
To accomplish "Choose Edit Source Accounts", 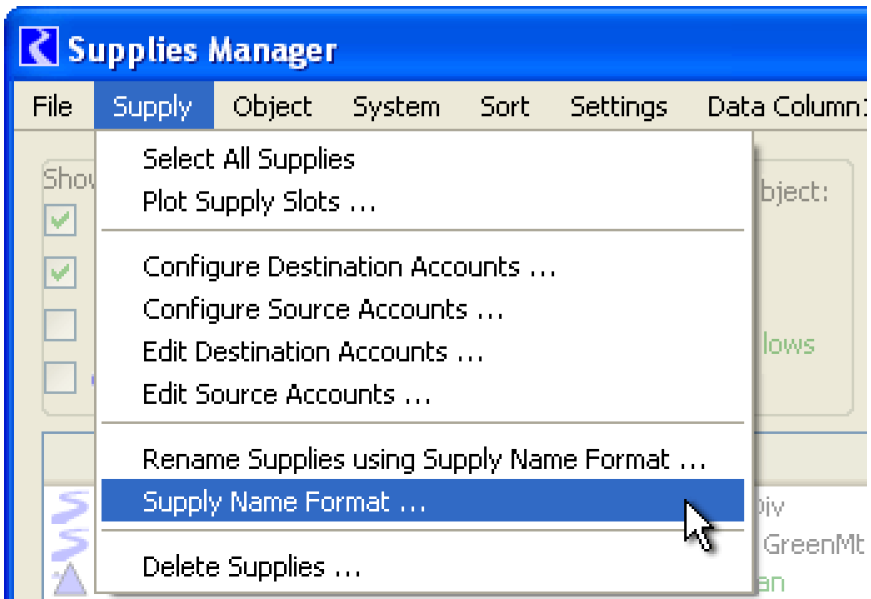I will (x=286, y=395).
